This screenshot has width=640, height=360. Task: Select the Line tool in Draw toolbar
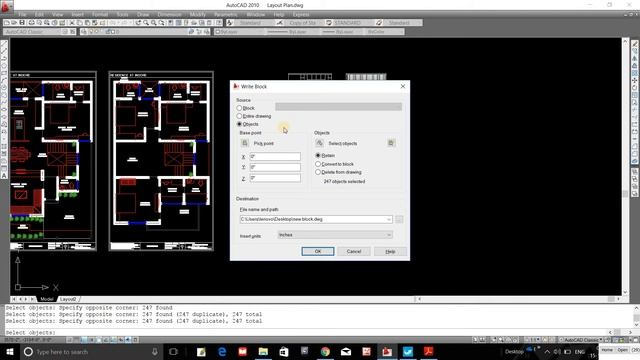[x=4, y=44]
